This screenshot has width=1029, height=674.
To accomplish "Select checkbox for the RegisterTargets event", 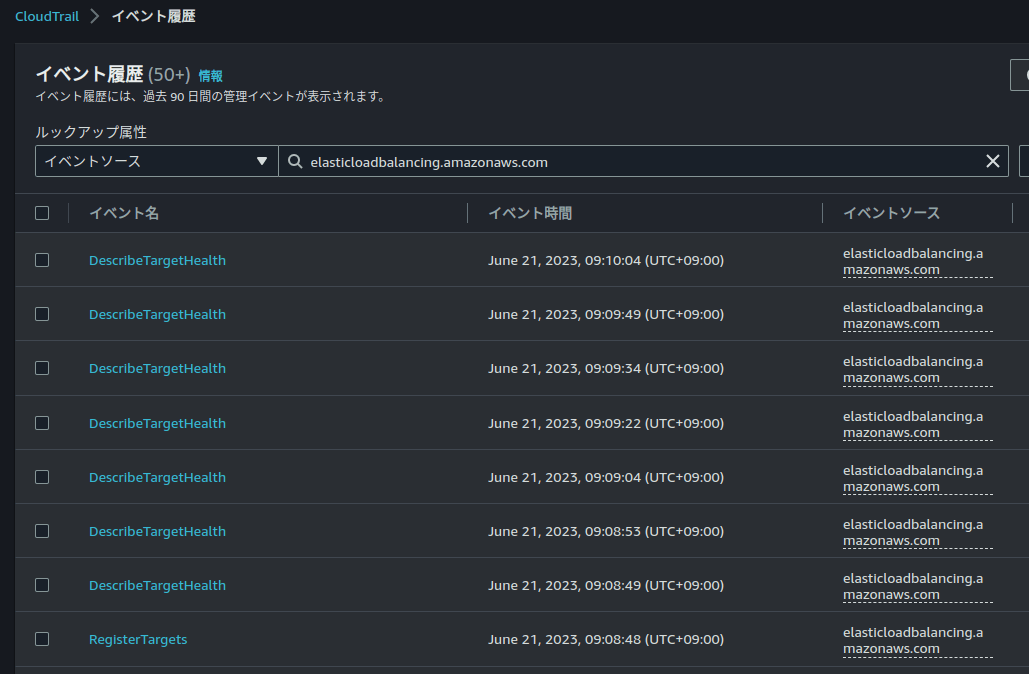I will pyautogui.click(x=42, y=639).
